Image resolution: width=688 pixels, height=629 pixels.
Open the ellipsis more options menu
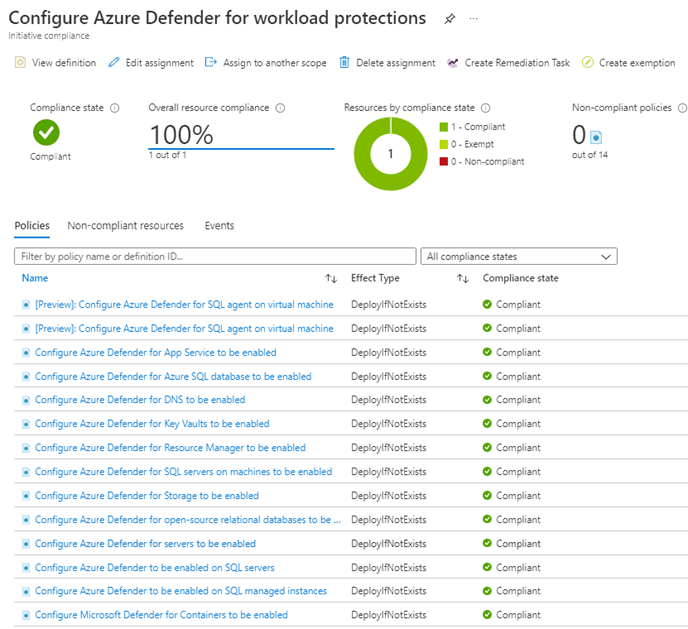pos(473,18)
